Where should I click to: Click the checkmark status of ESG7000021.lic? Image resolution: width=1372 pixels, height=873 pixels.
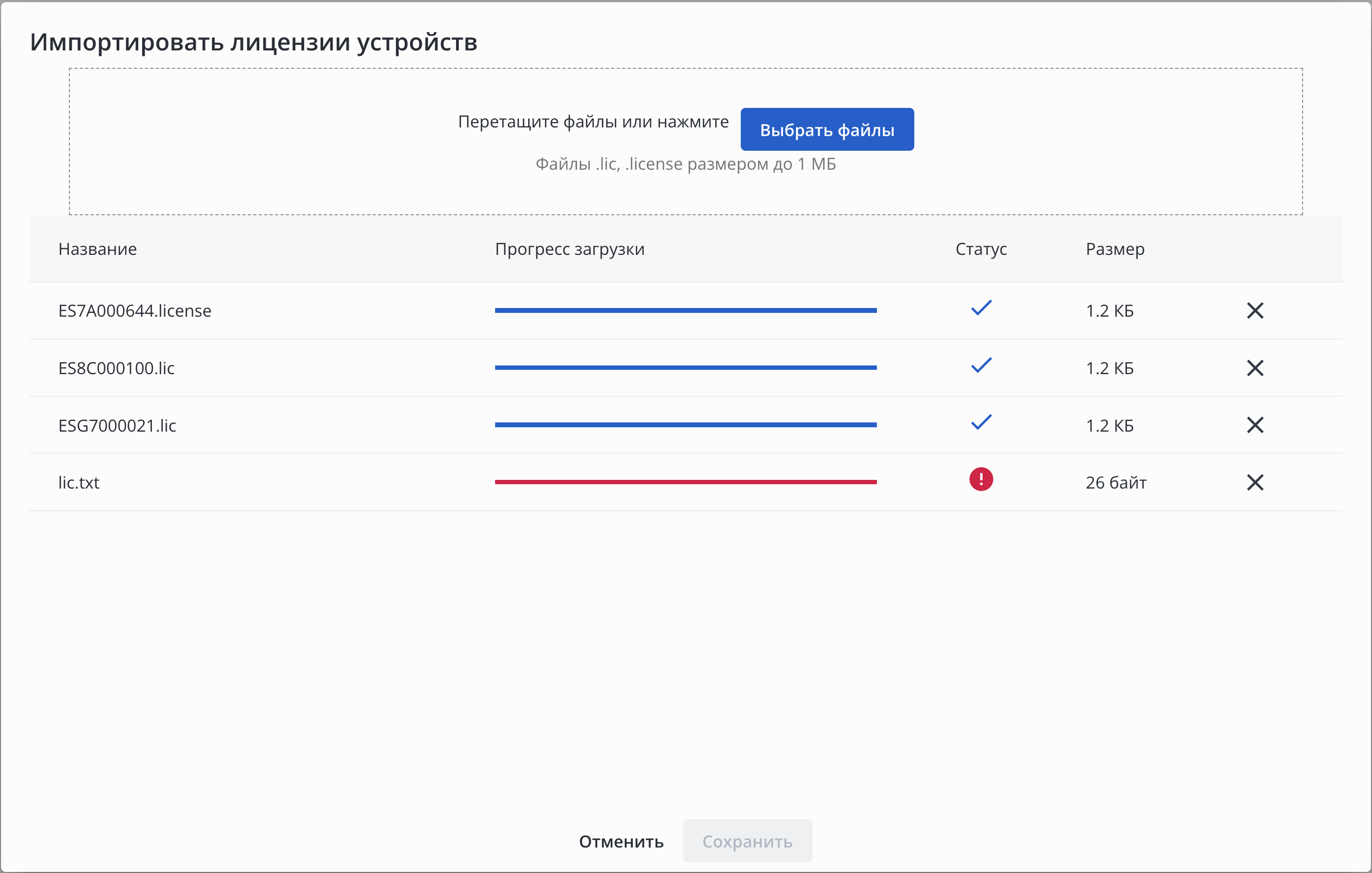[980, 422]
